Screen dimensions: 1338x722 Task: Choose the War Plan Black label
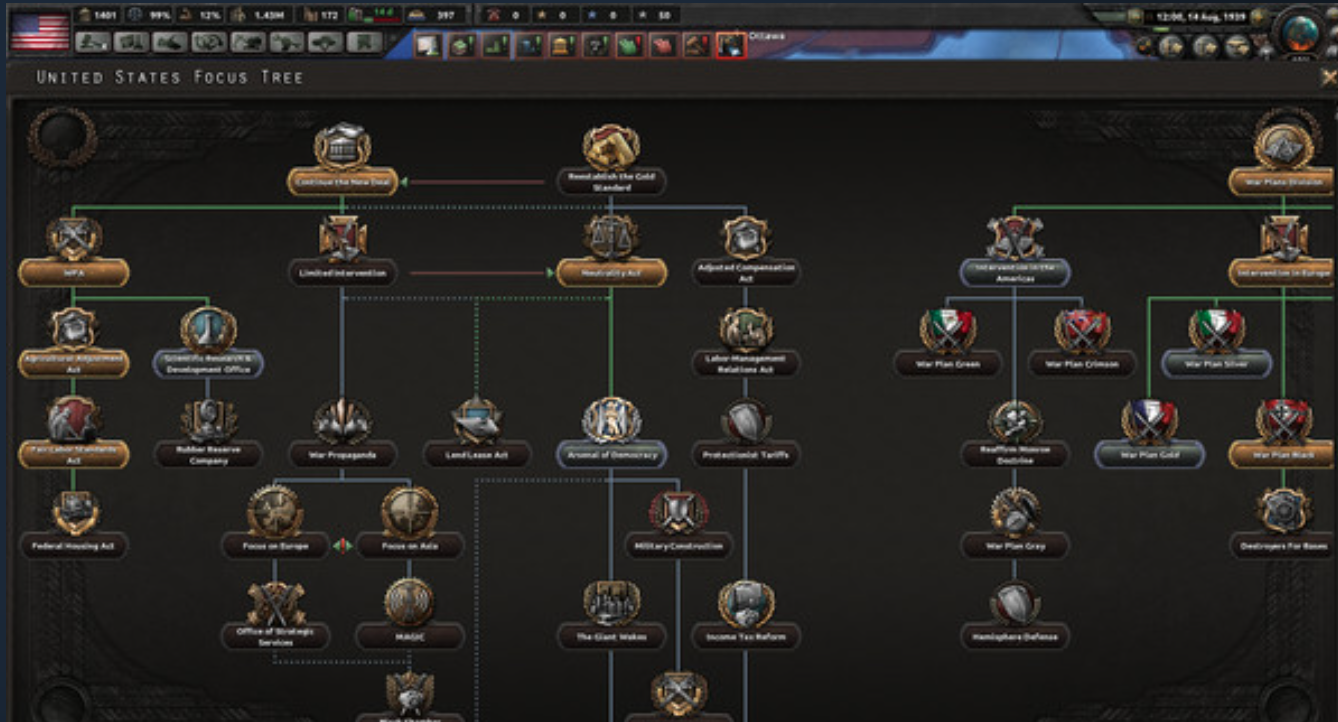tap(1283, 454)
